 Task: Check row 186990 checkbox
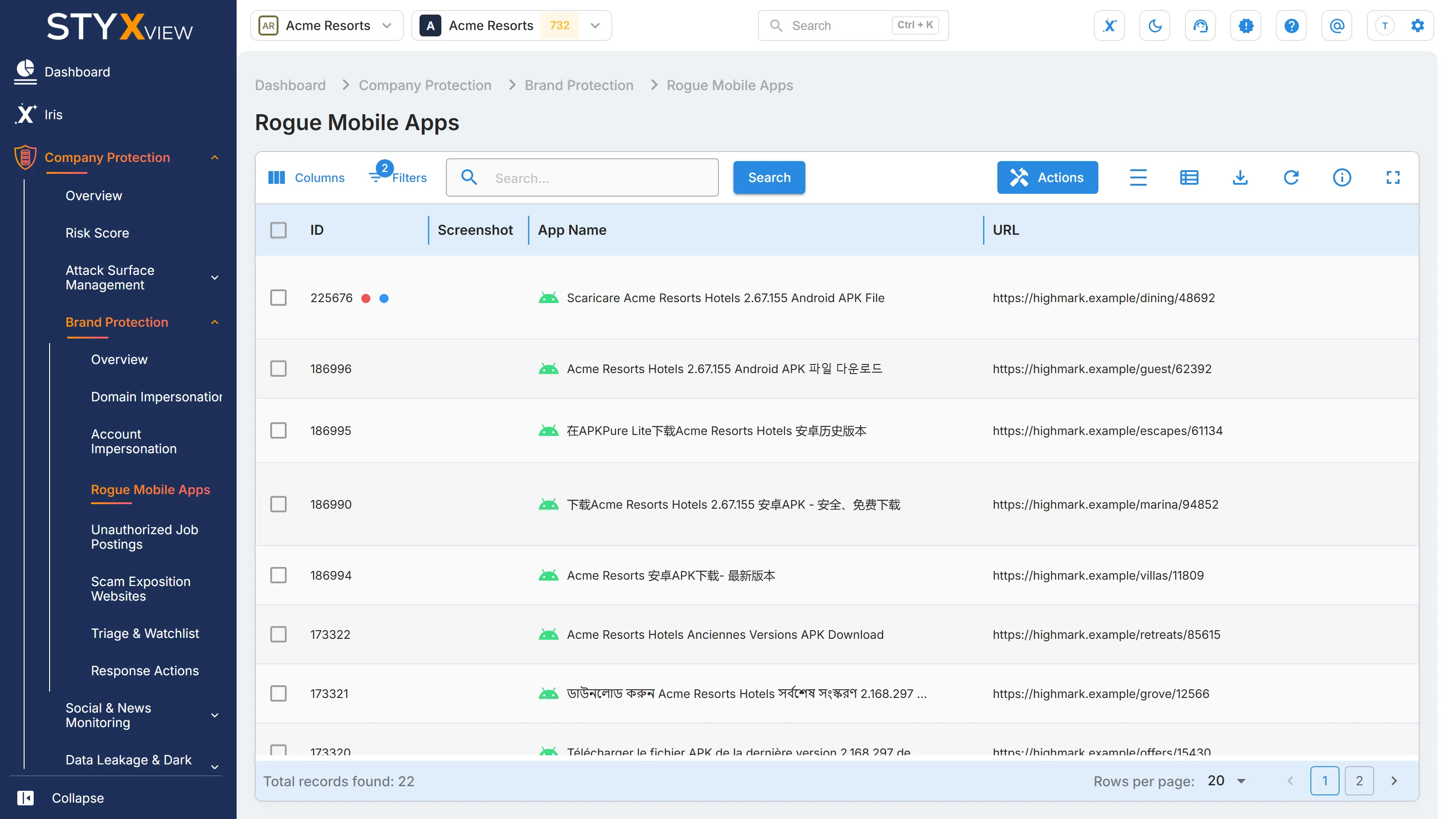click(278, 504)
